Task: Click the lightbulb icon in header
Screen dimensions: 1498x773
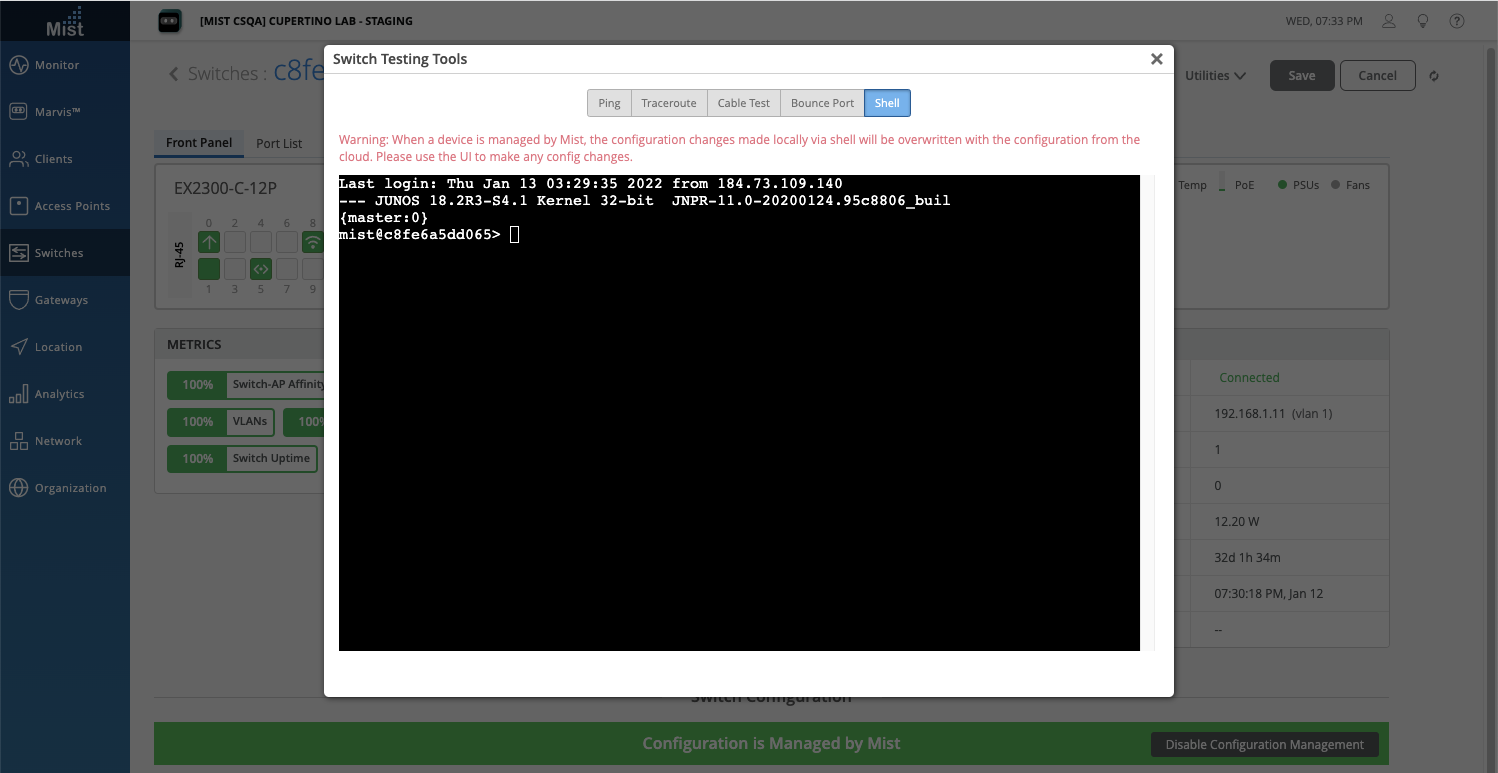Action: [x=1423, y=21]
